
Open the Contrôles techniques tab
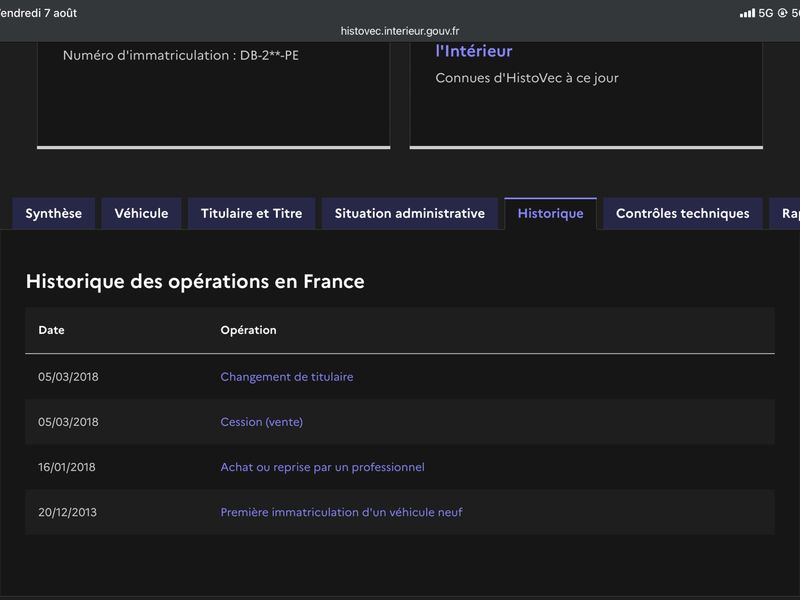coord(683,213)
